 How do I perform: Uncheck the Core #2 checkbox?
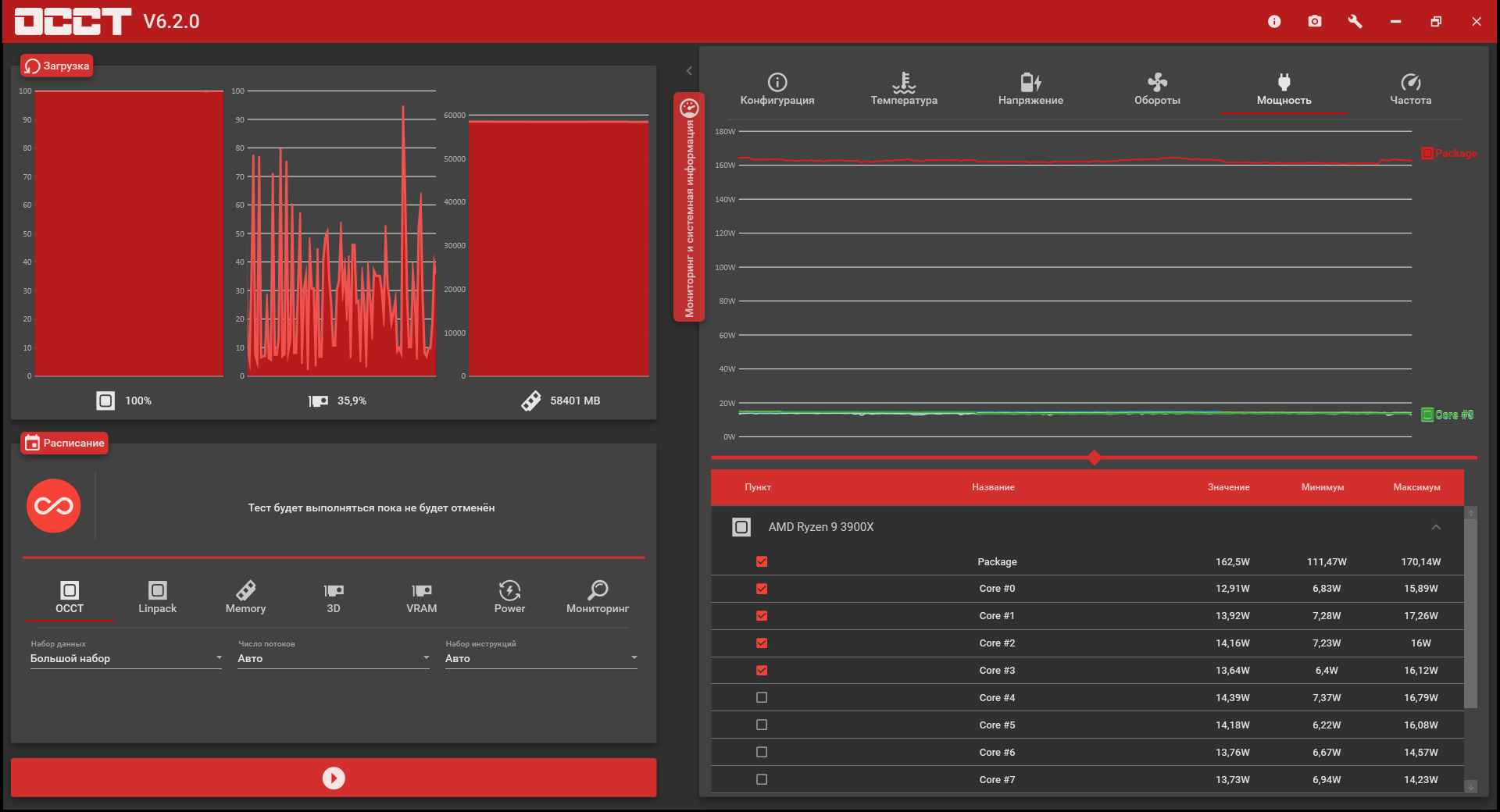coord(762,643)
